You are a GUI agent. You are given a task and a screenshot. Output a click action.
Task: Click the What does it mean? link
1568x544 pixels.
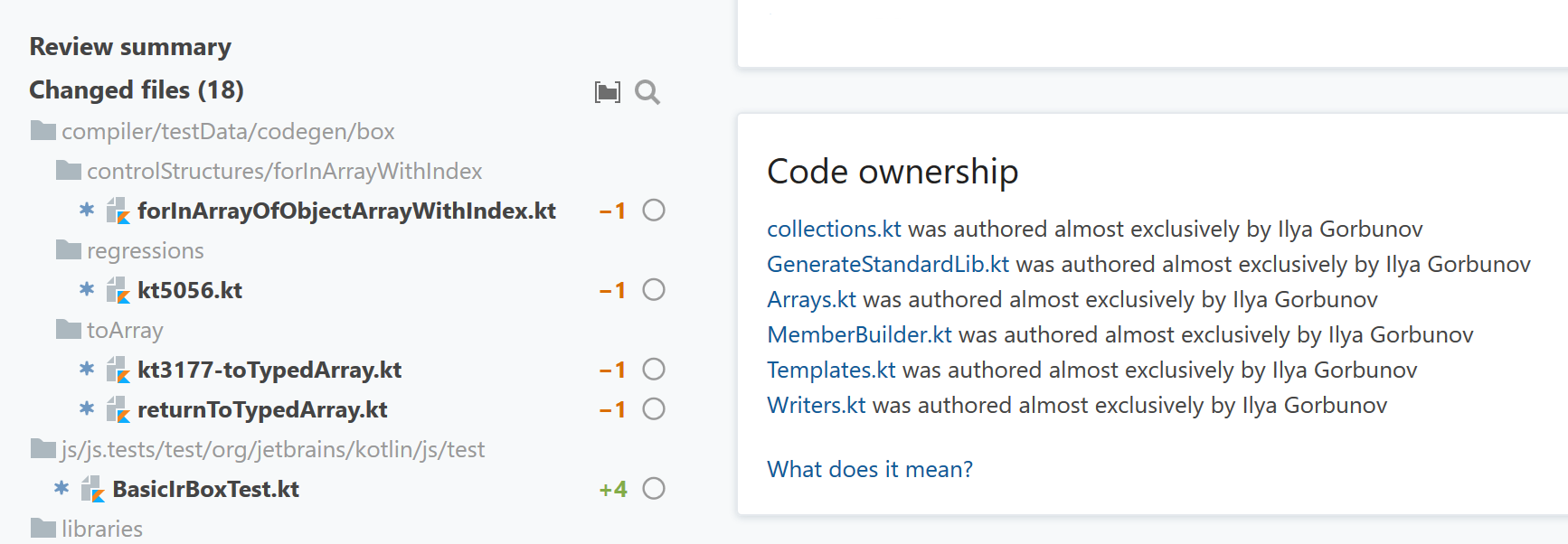click(x=869, y=469)
